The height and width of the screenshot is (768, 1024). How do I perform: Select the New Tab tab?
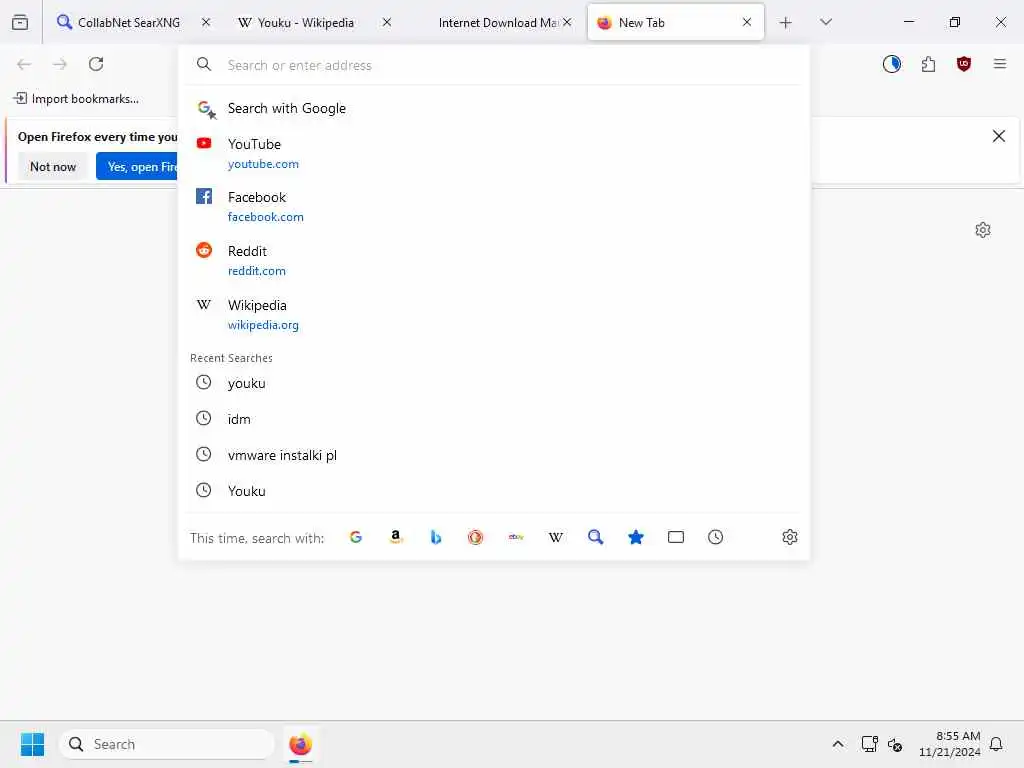pos(676,22)
